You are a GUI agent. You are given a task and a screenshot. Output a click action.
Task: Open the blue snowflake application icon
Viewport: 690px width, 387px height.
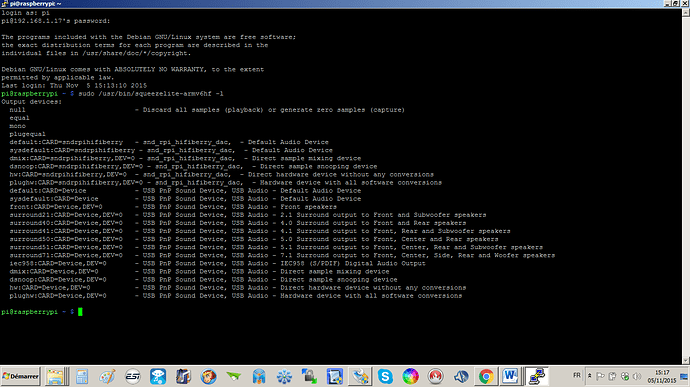pyautogui.click(x=284, y=376)
